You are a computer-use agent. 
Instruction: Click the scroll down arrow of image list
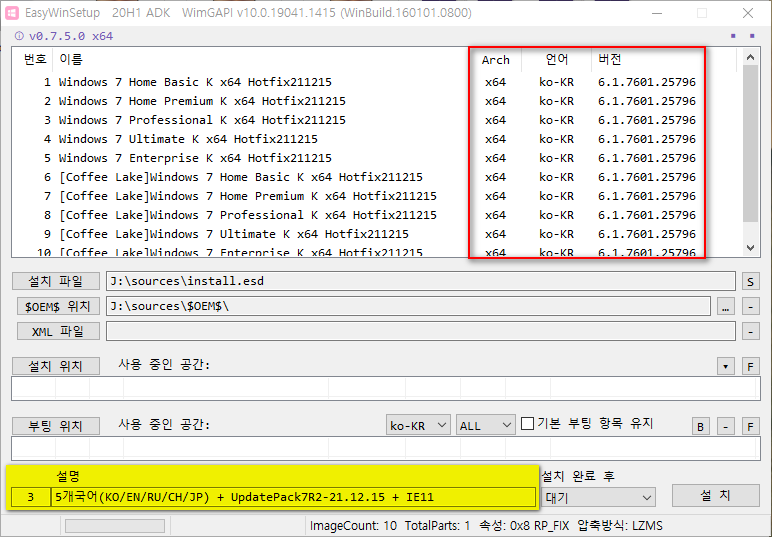pos(750,248)
